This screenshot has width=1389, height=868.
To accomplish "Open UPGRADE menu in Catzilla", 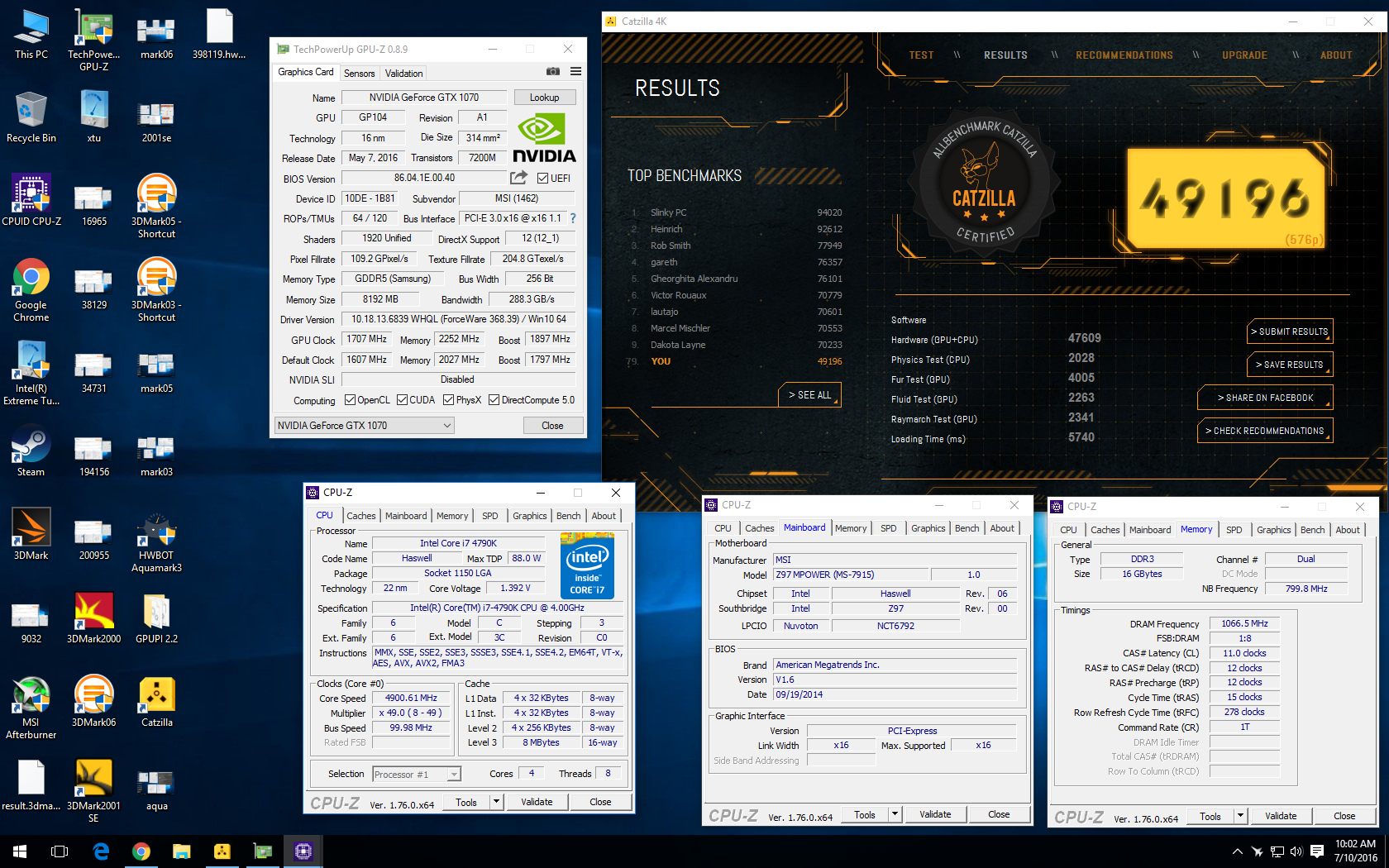I will pyautogui.click(x=1244, y=55).
